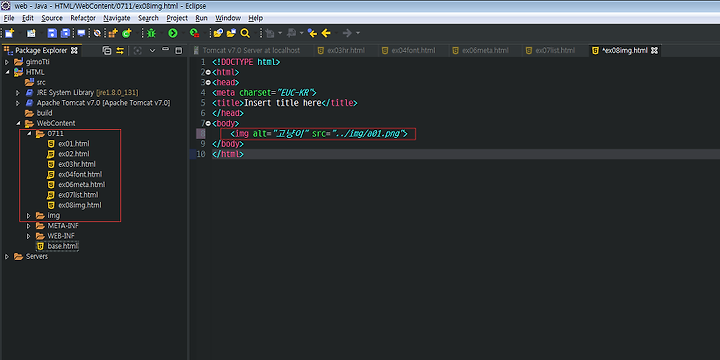The image size is (720, 360).
Task: Expand the WEB-INF folder
Action: 28,236
